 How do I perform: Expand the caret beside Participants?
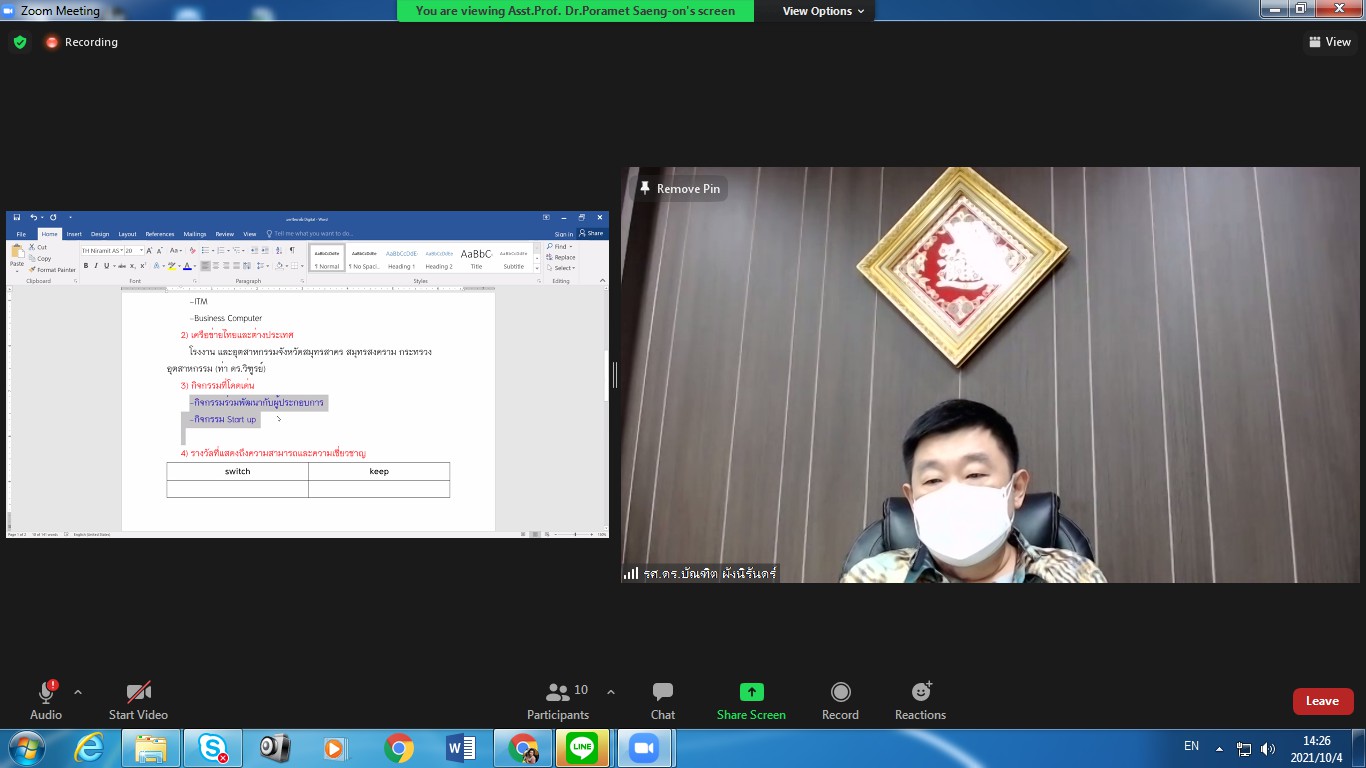pyautogui.click(x=611, y=692)
